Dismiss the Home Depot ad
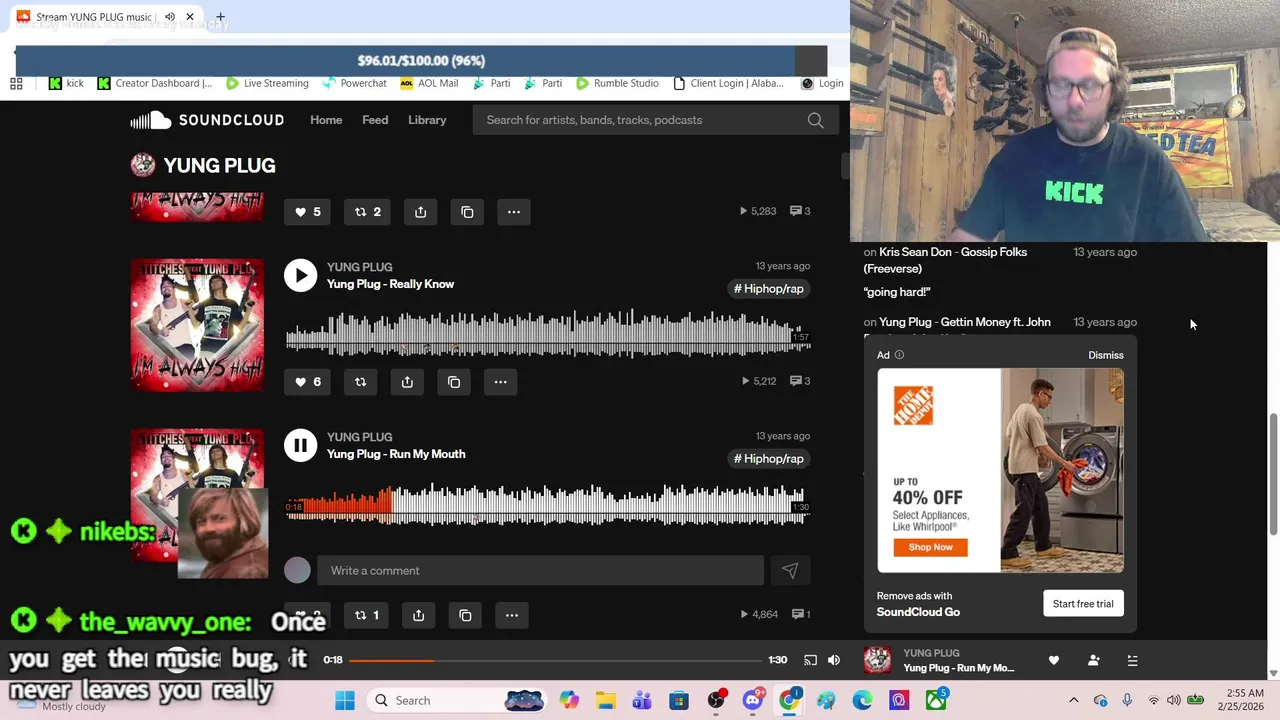 point(1106,355)
